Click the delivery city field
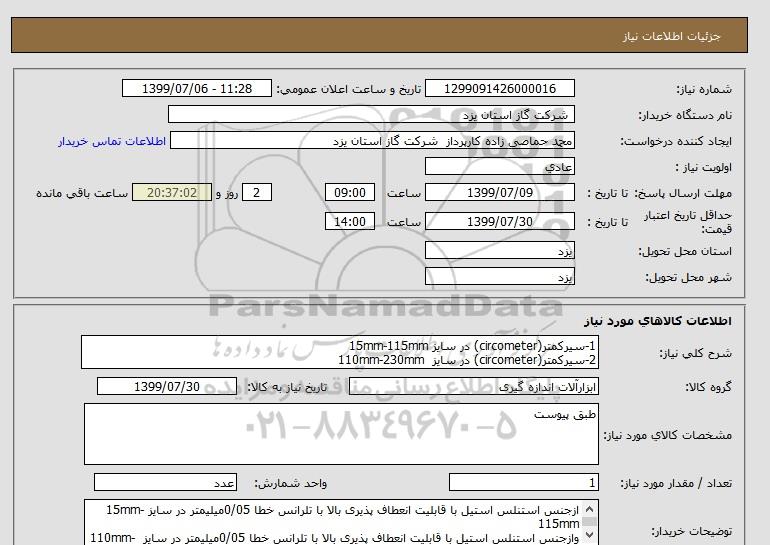The image size is (770, 545). click(500, 276)
